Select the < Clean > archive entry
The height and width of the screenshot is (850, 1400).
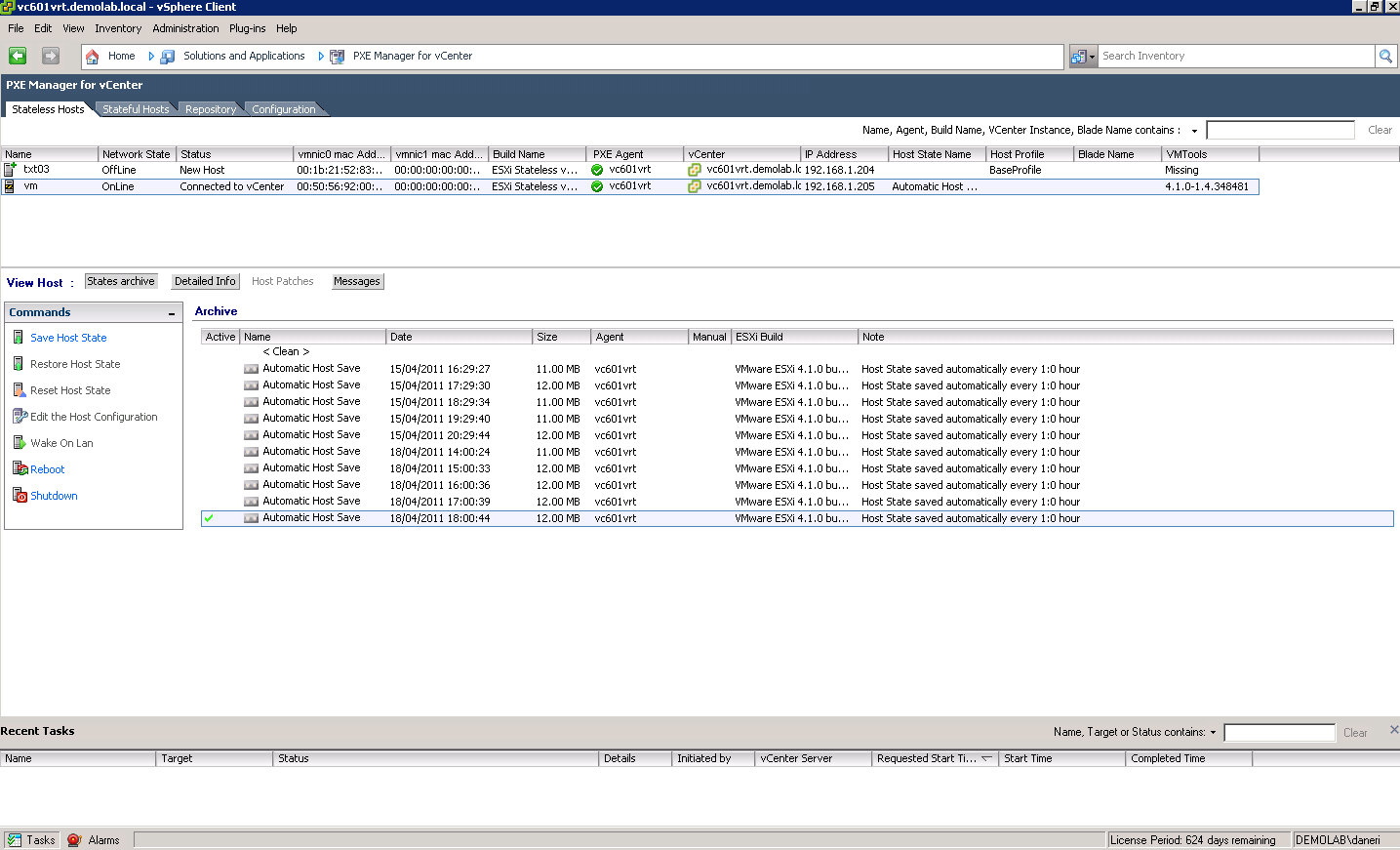coord(286,352)
